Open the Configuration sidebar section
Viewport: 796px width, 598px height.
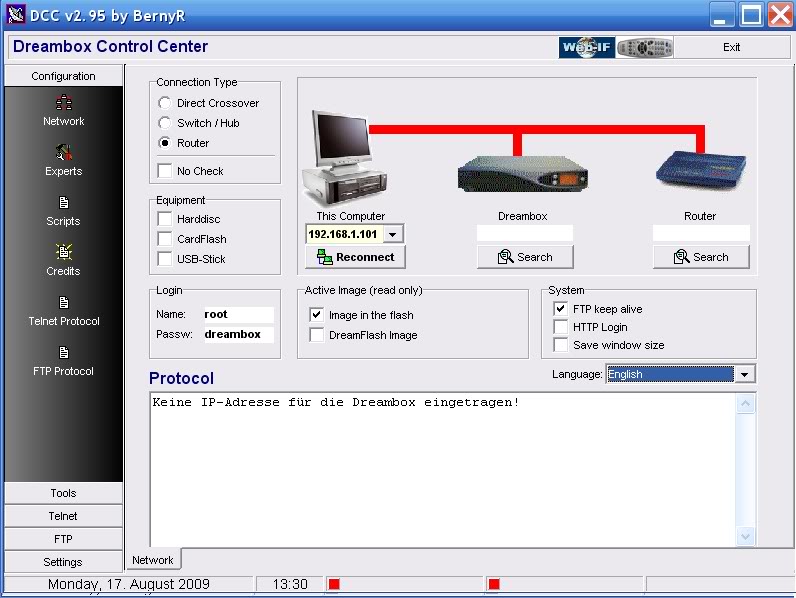(x=63, y=76)
